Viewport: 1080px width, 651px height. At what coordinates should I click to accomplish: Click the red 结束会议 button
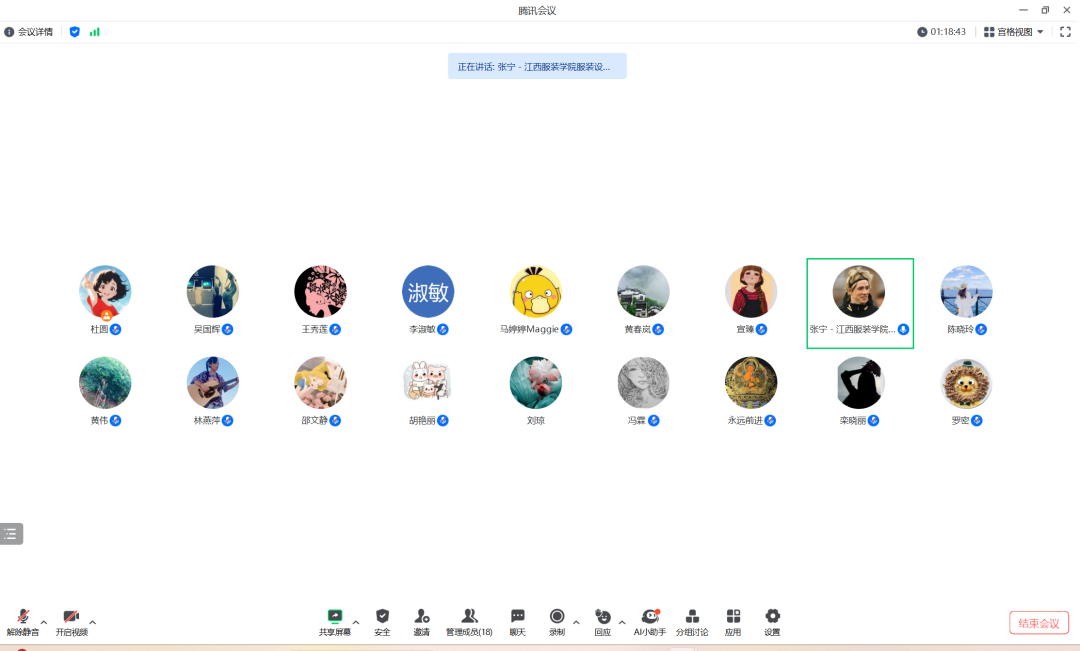pos(1039,623)
